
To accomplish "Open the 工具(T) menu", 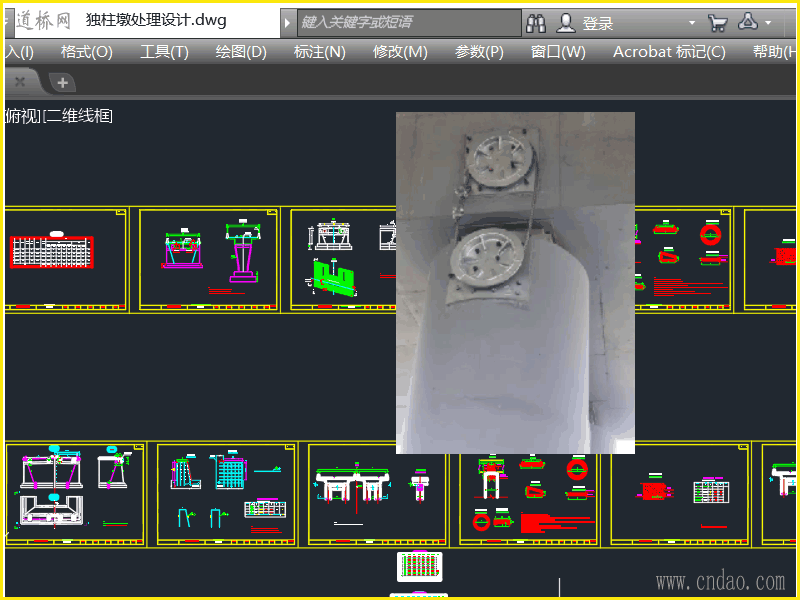I will point(164,52).
